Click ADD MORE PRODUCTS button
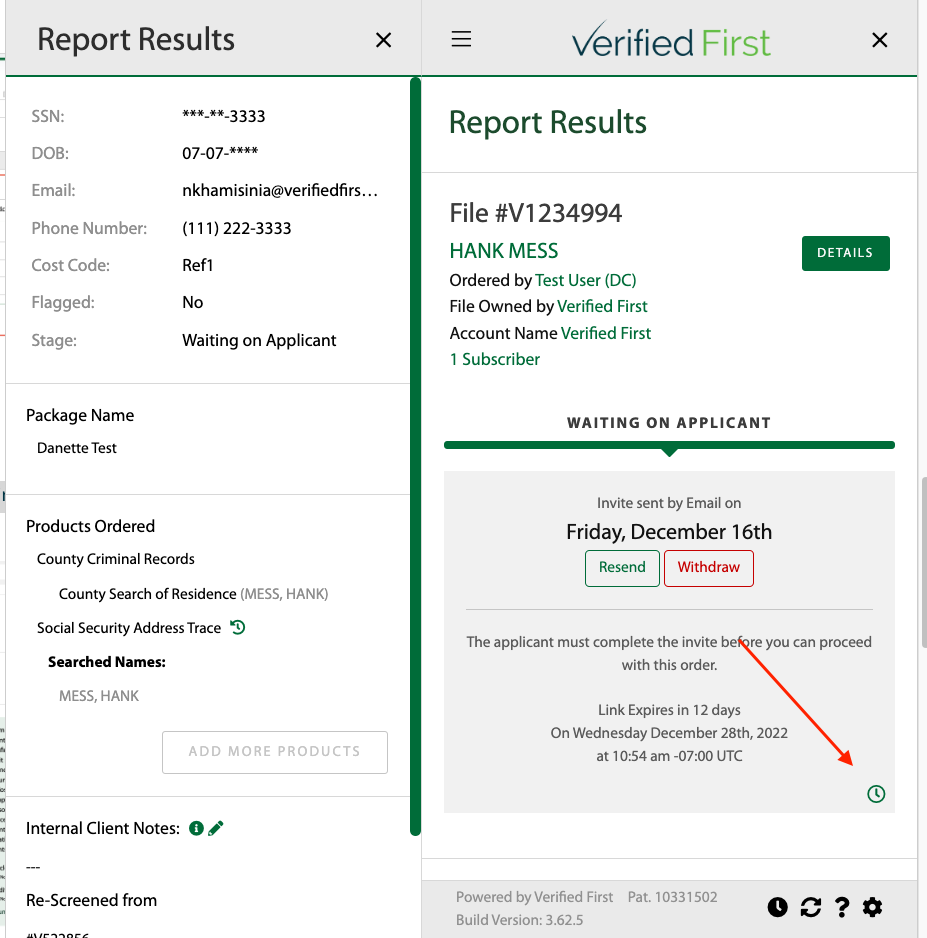Viewport: 927px width, 938px height. coord(275,752)
